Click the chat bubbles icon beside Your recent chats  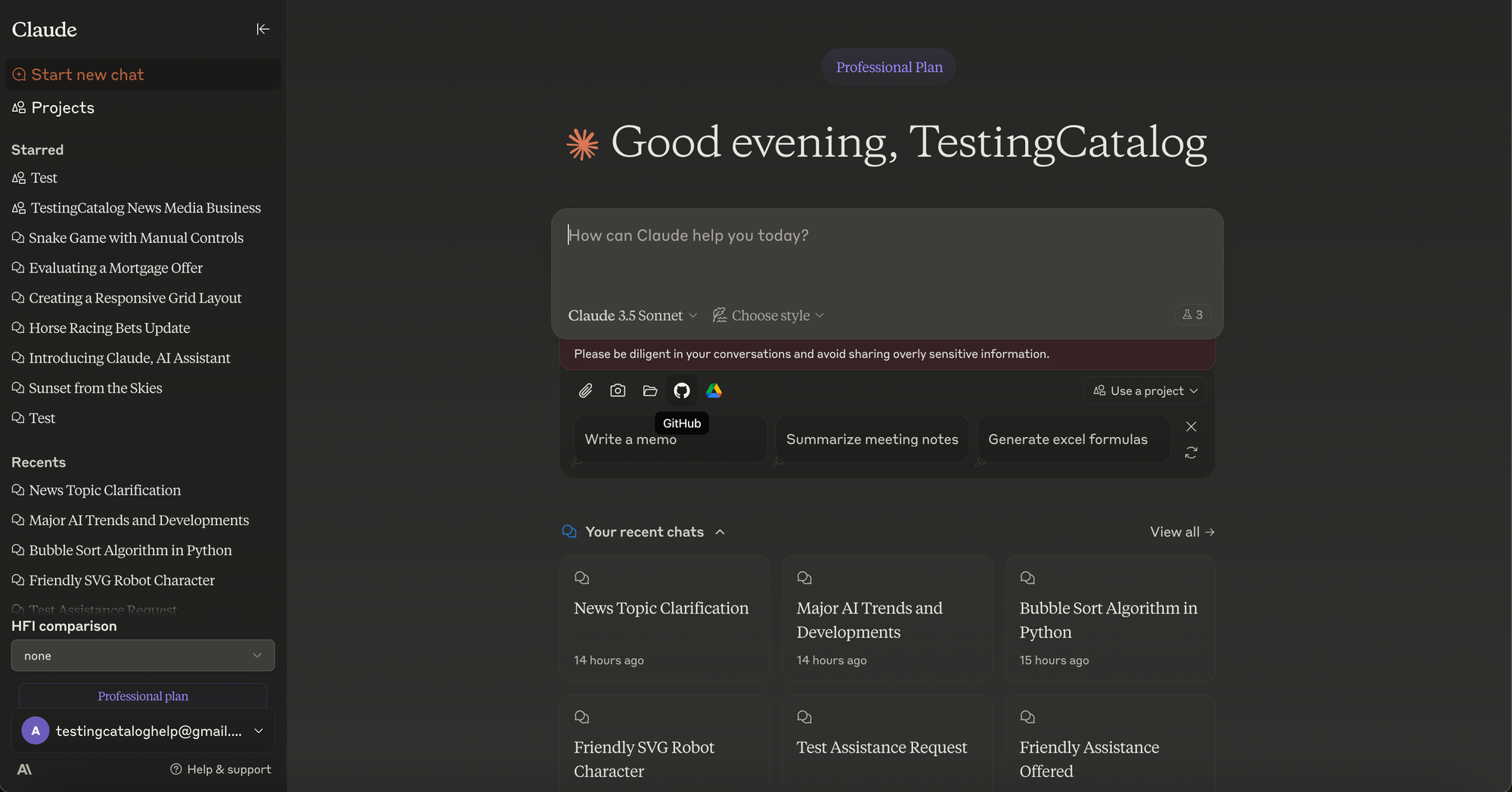570,532
